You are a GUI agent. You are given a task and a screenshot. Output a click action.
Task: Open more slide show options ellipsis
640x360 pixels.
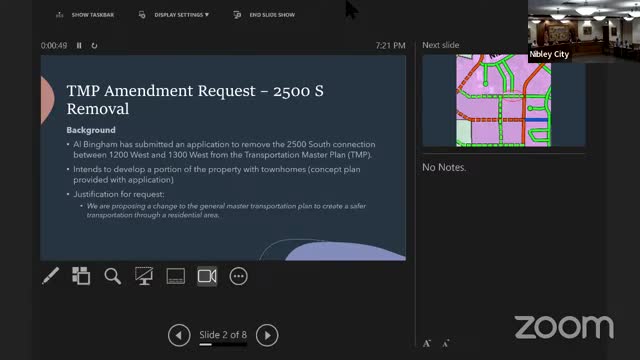pos(239,276)
